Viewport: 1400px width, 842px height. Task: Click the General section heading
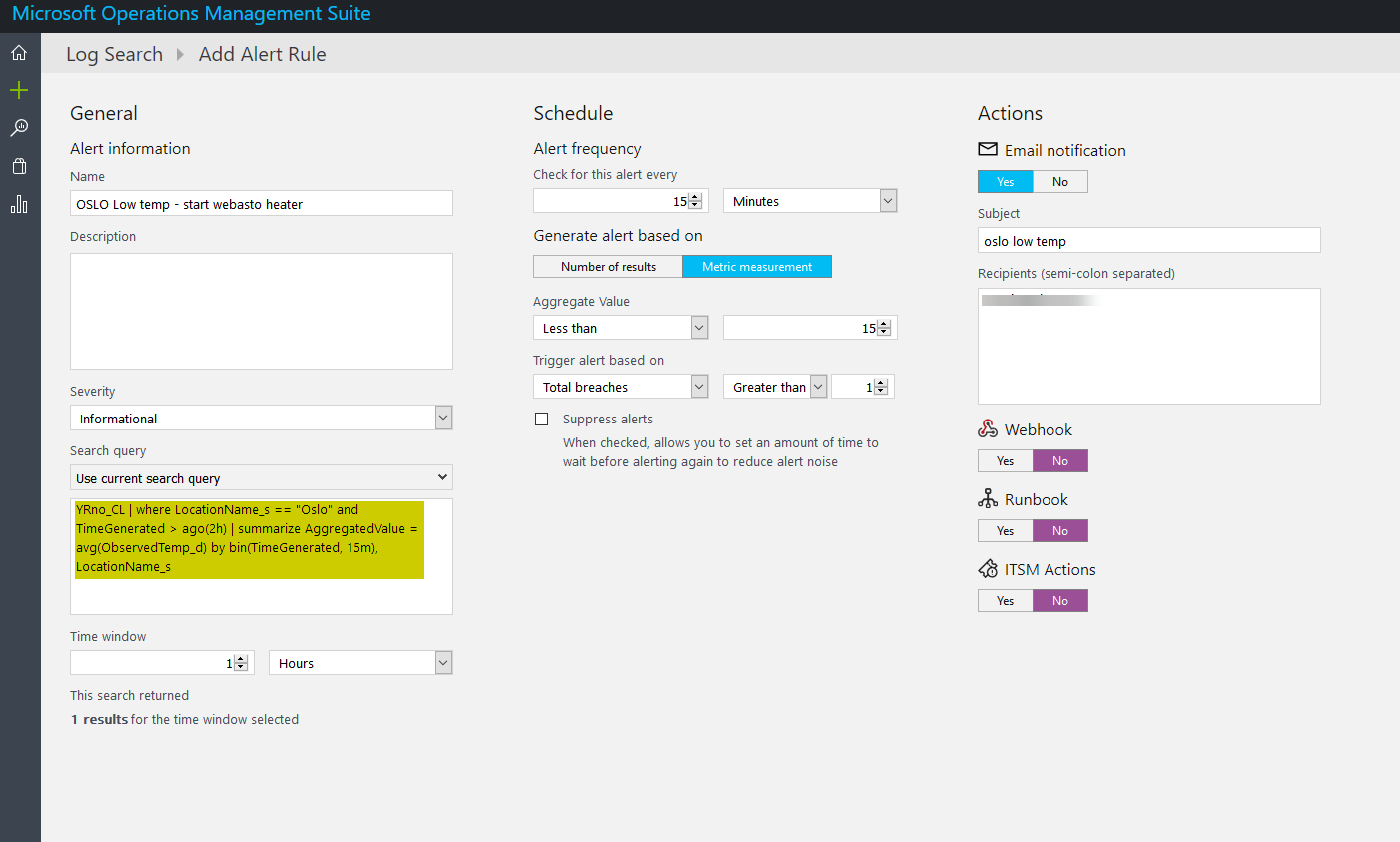click(104, 113)
